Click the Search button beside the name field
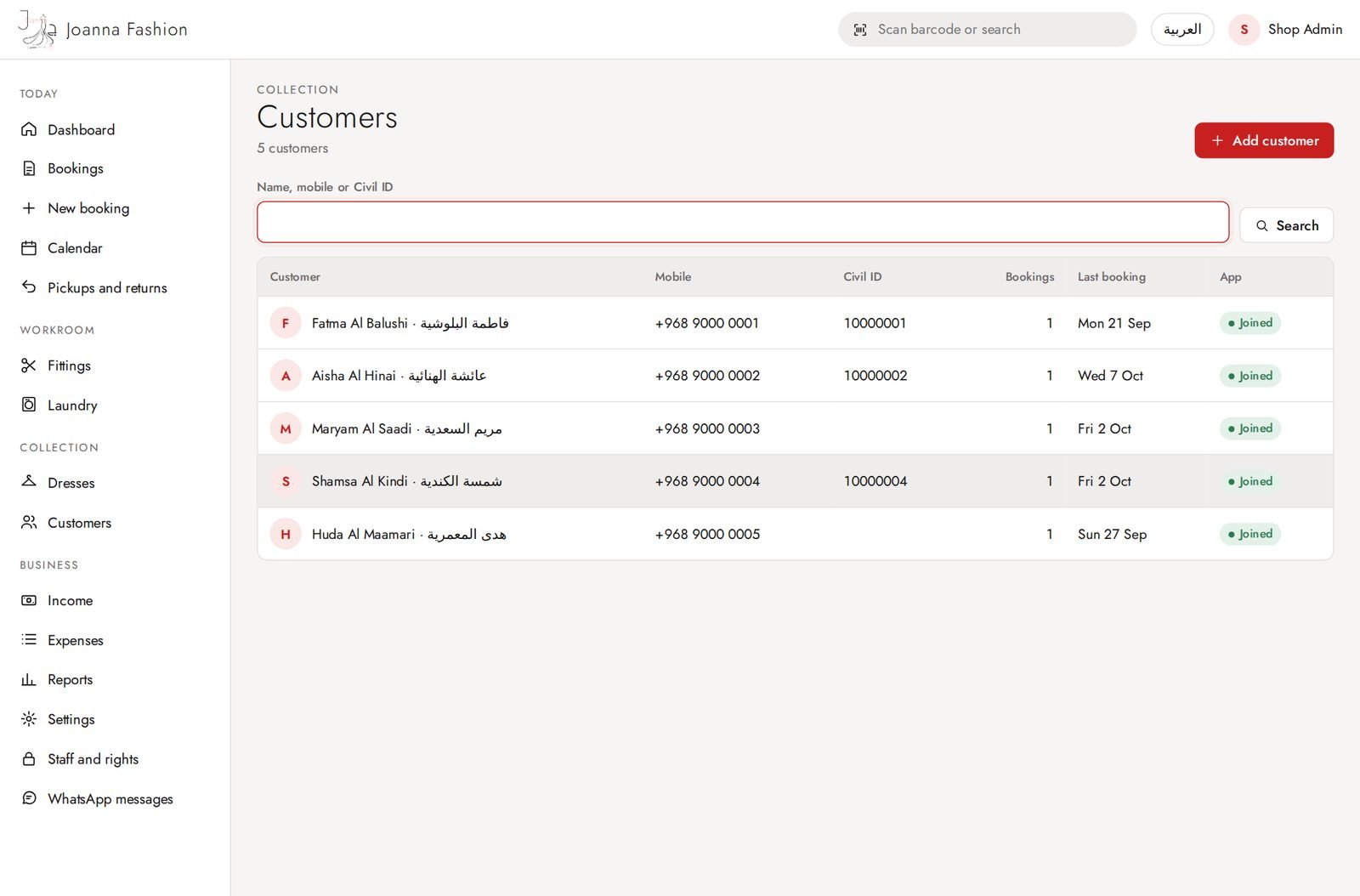The width and height of the screenshot is (1360, 896). [x=1286, y=225]
